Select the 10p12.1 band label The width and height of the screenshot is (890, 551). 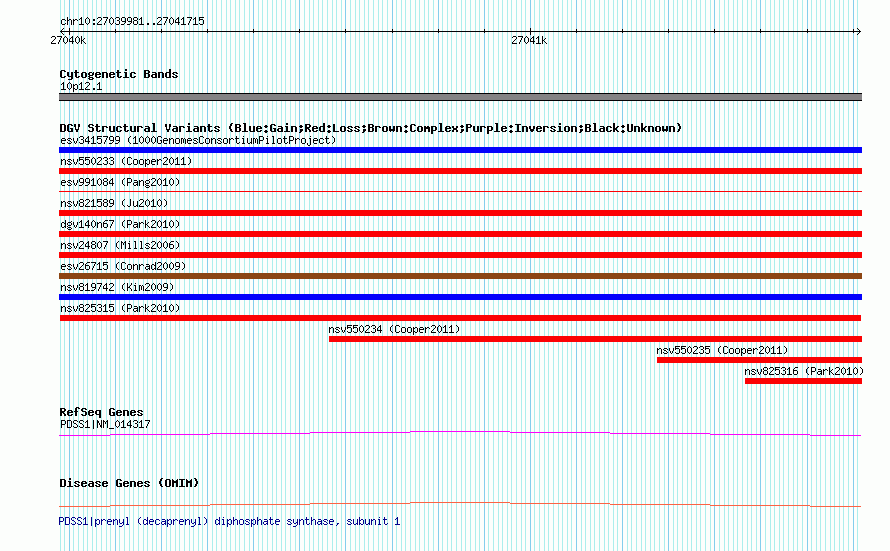pyautogui.click(x=81, y=86)
